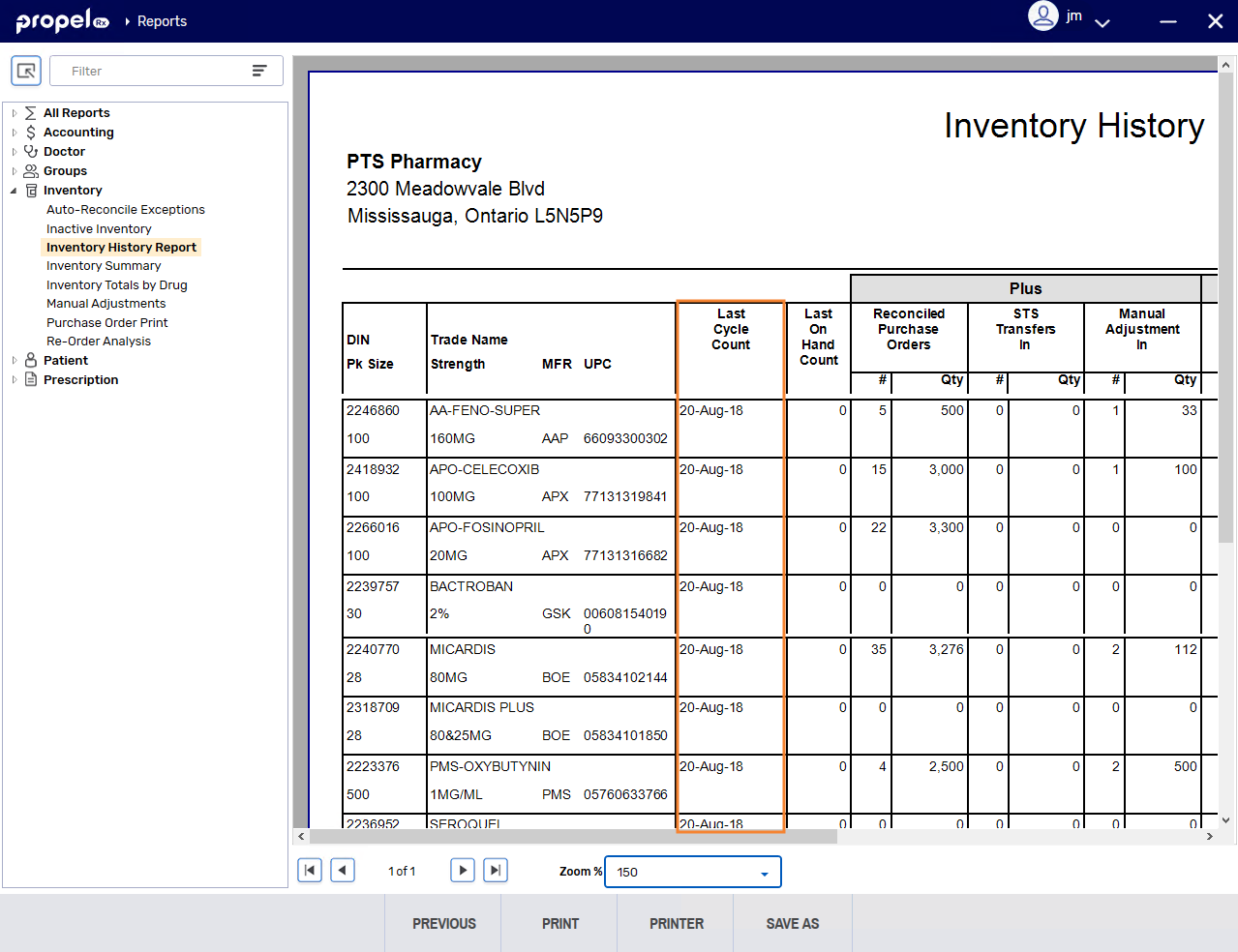Viewport: 1238px width, 952px height.
Task: Click the dollar sign Accounting icon
Action: tap(31, 133)
